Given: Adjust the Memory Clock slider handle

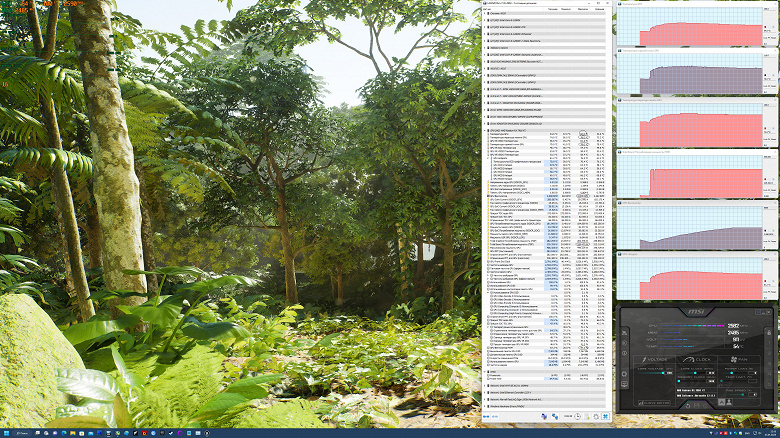Looking at the screenshot, I should (x=679, y=381).
